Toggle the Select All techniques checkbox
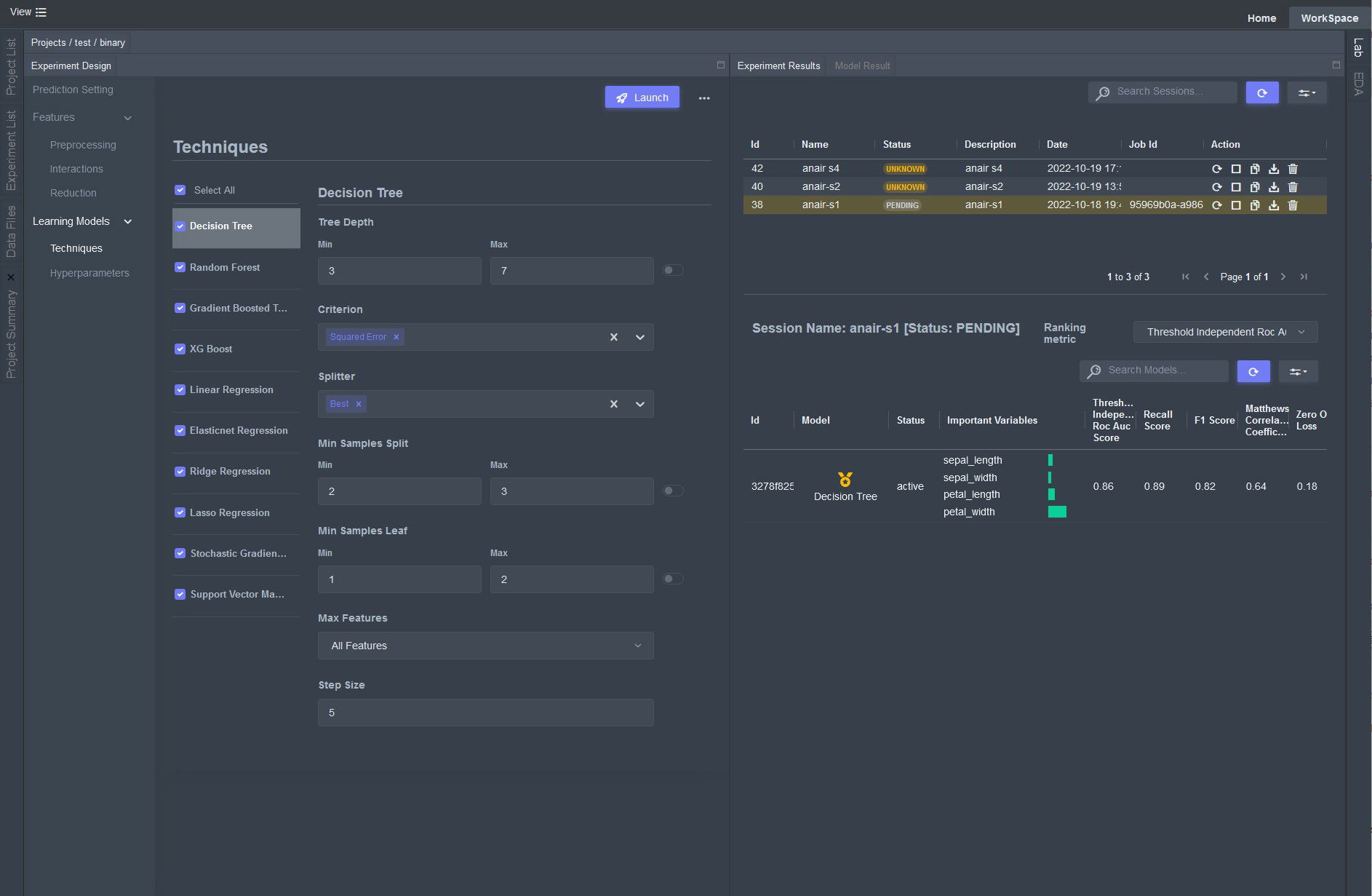Screen dimensions: 1372x896 click(180, 190)
